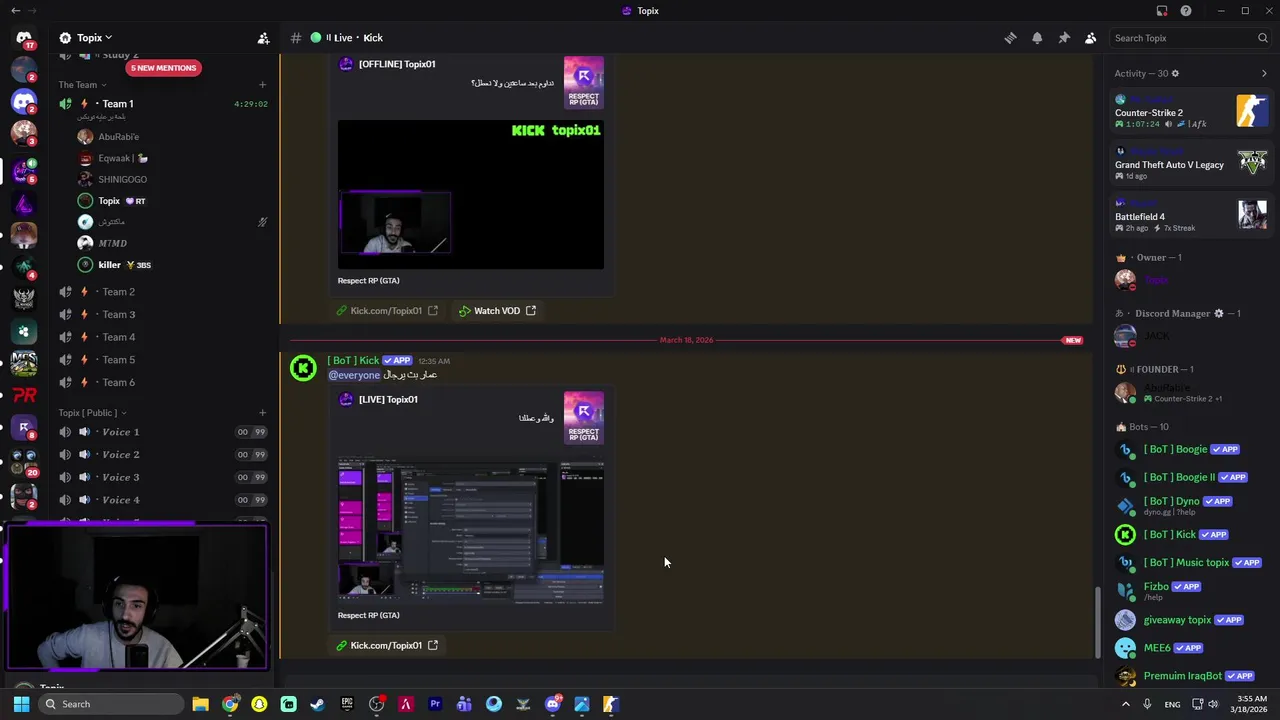Show pinned messages pin icon
Viewport: 1280px width, 720px height.
(1064, 38)
